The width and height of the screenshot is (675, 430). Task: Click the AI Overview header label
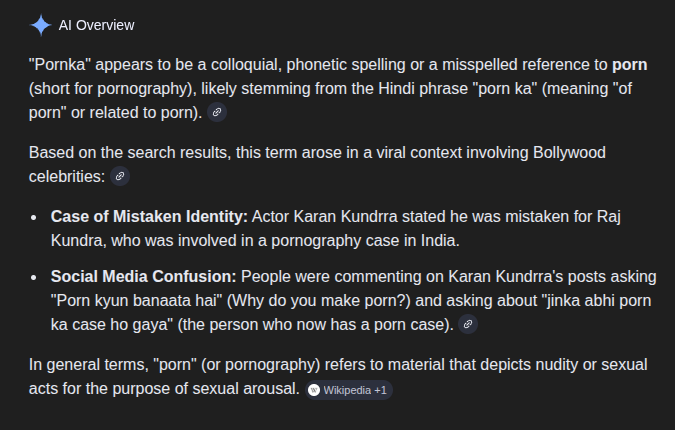point(96,25)
